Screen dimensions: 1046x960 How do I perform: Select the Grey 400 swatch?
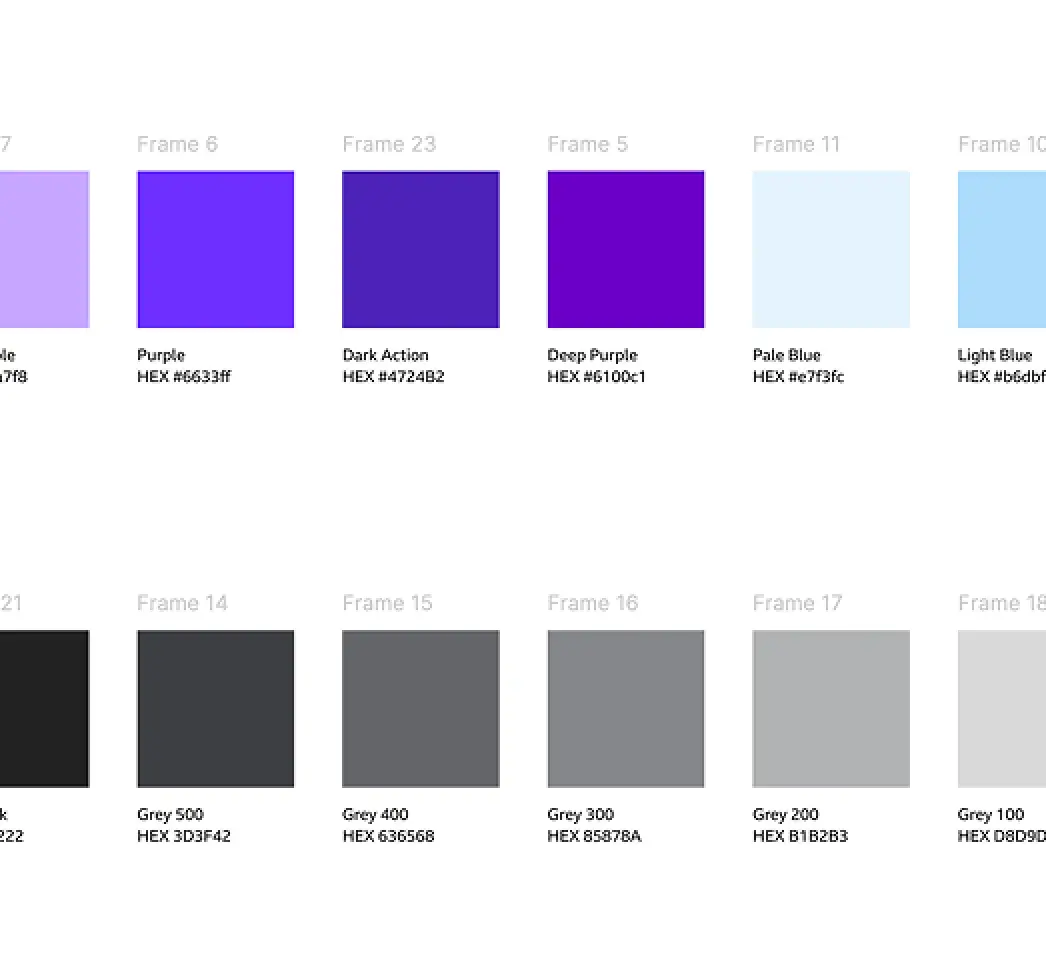(x=420, y=708)
